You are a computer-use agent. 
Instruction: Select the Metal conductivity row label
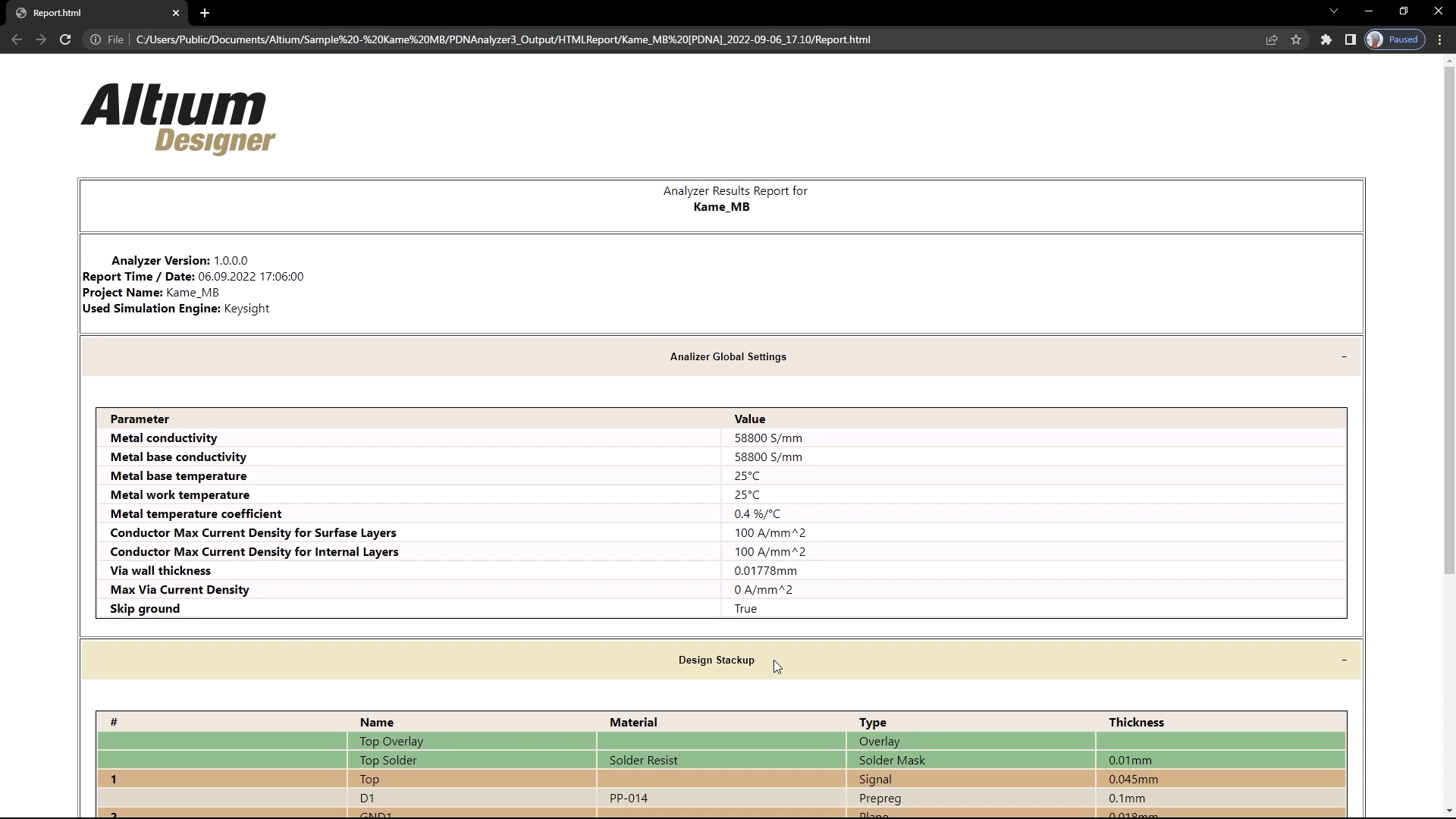pos(164,438)
